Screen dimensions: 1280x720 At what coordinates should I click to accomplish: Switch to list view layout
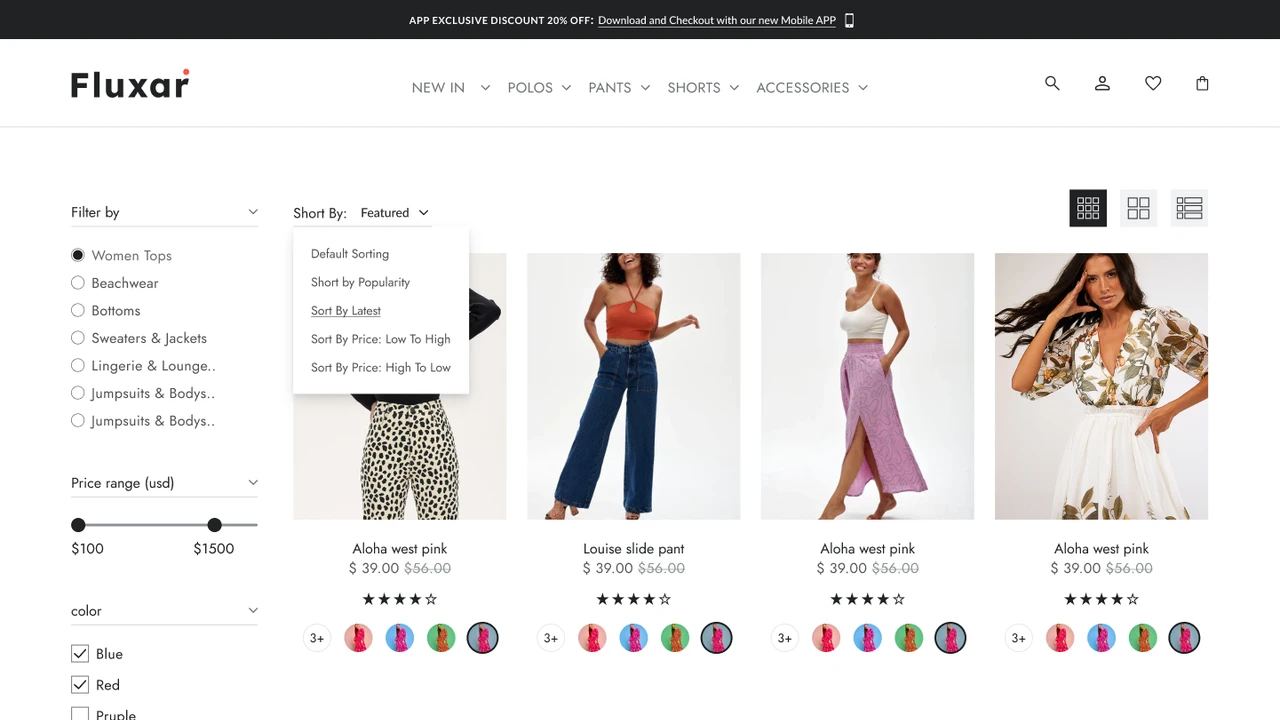pyautogui.click(x=1189, y=208)
